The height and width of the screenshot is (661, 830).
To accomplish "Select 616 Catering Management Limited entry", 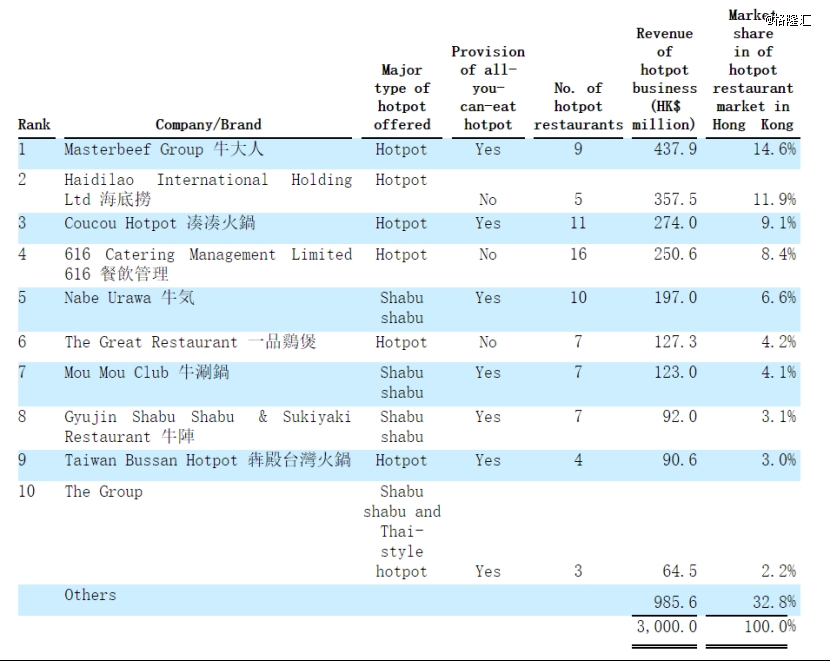I will [208, 264].
